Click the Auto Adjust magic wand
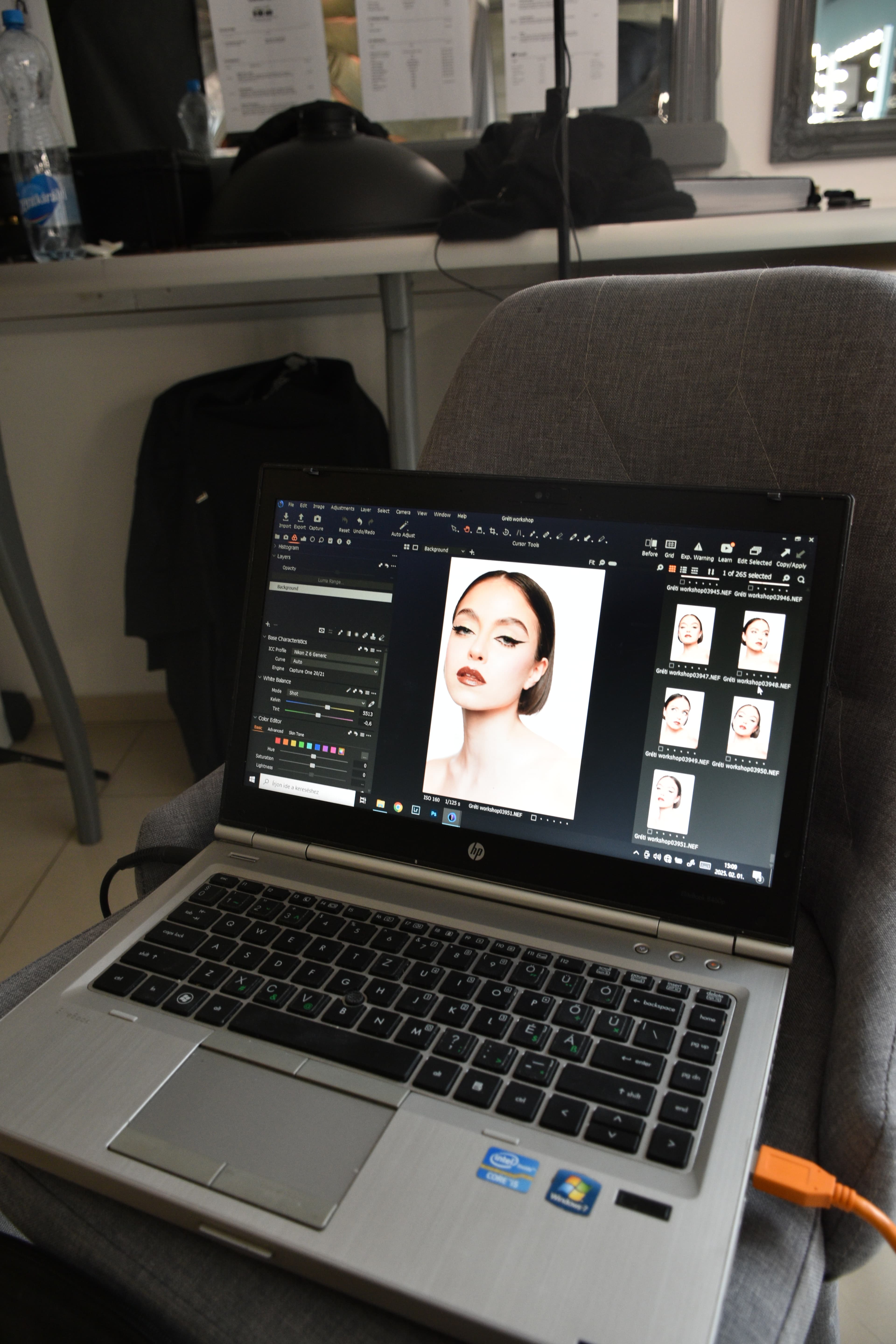The height and width of the screenshot is (1344, 896). tap(403, 526)
